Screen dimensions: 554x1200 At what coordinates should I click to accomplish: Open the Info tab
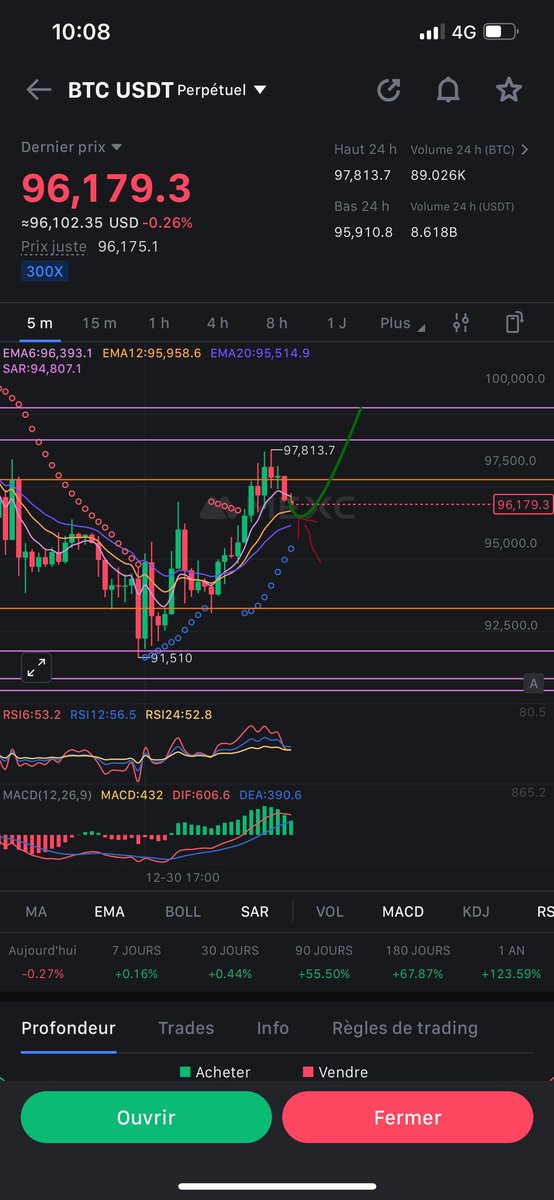[x=272, y=1028]
